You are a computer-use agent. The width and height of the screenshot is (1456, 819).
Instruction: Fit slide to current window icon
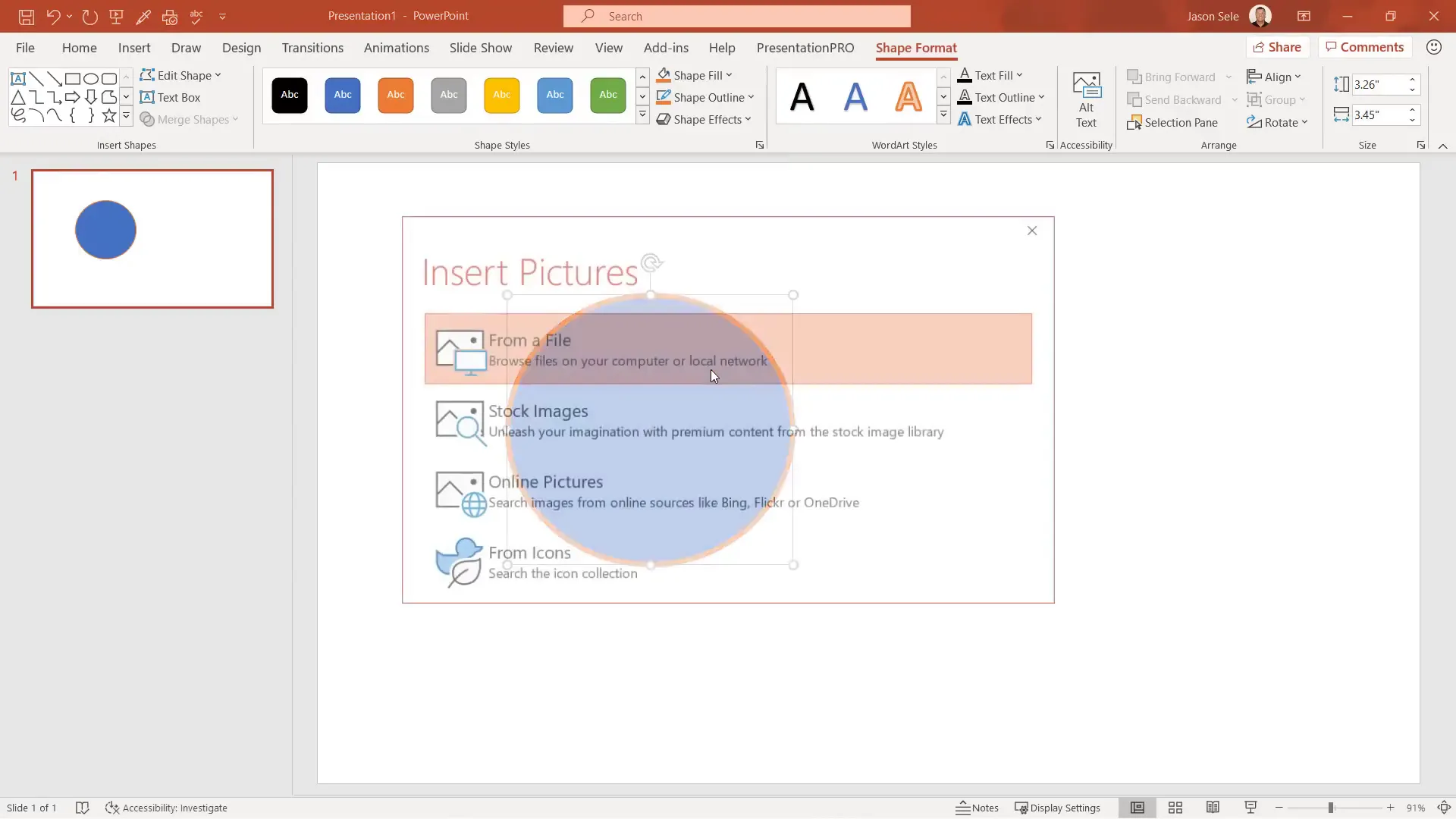coord(1444,808)
